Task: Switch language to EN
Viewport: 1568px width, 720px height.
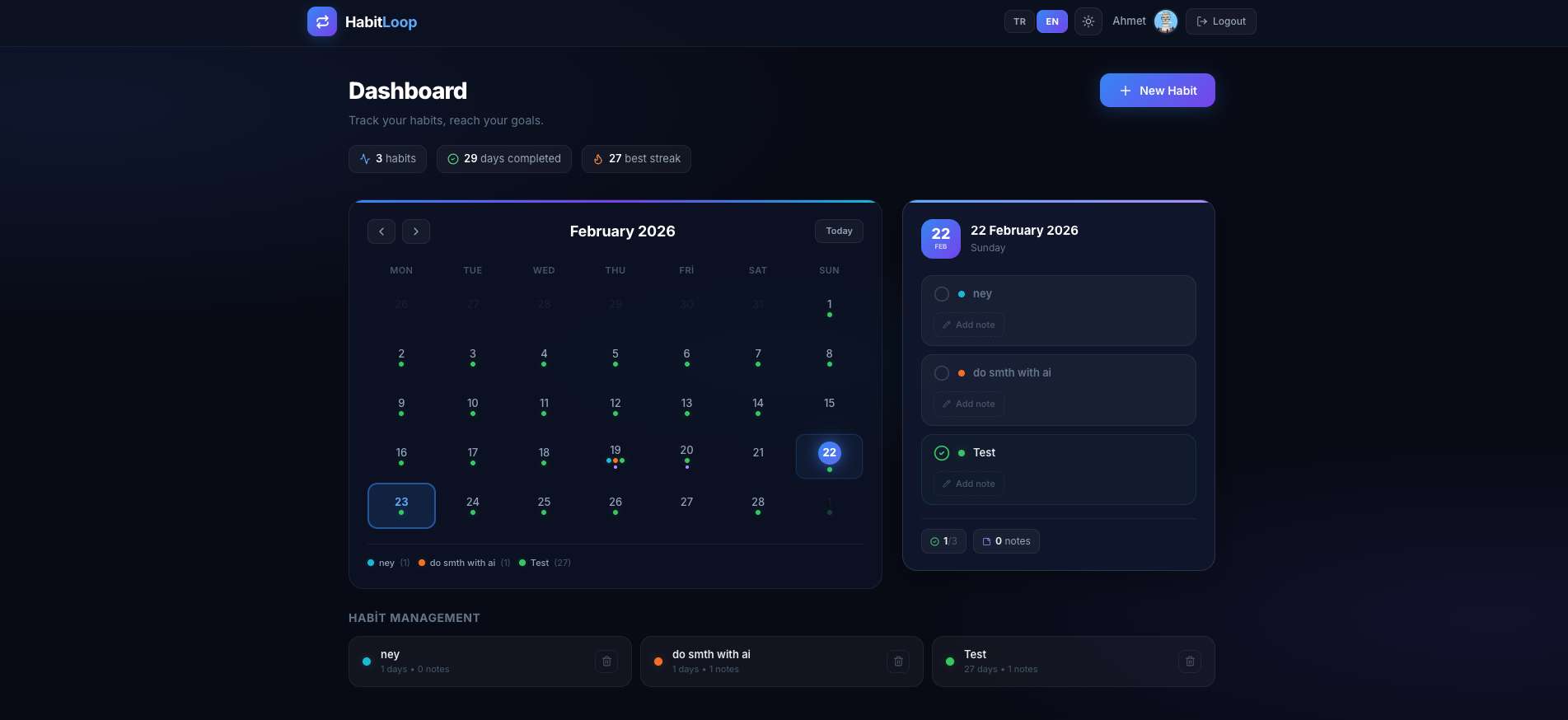Action: tap(1052, 21)
